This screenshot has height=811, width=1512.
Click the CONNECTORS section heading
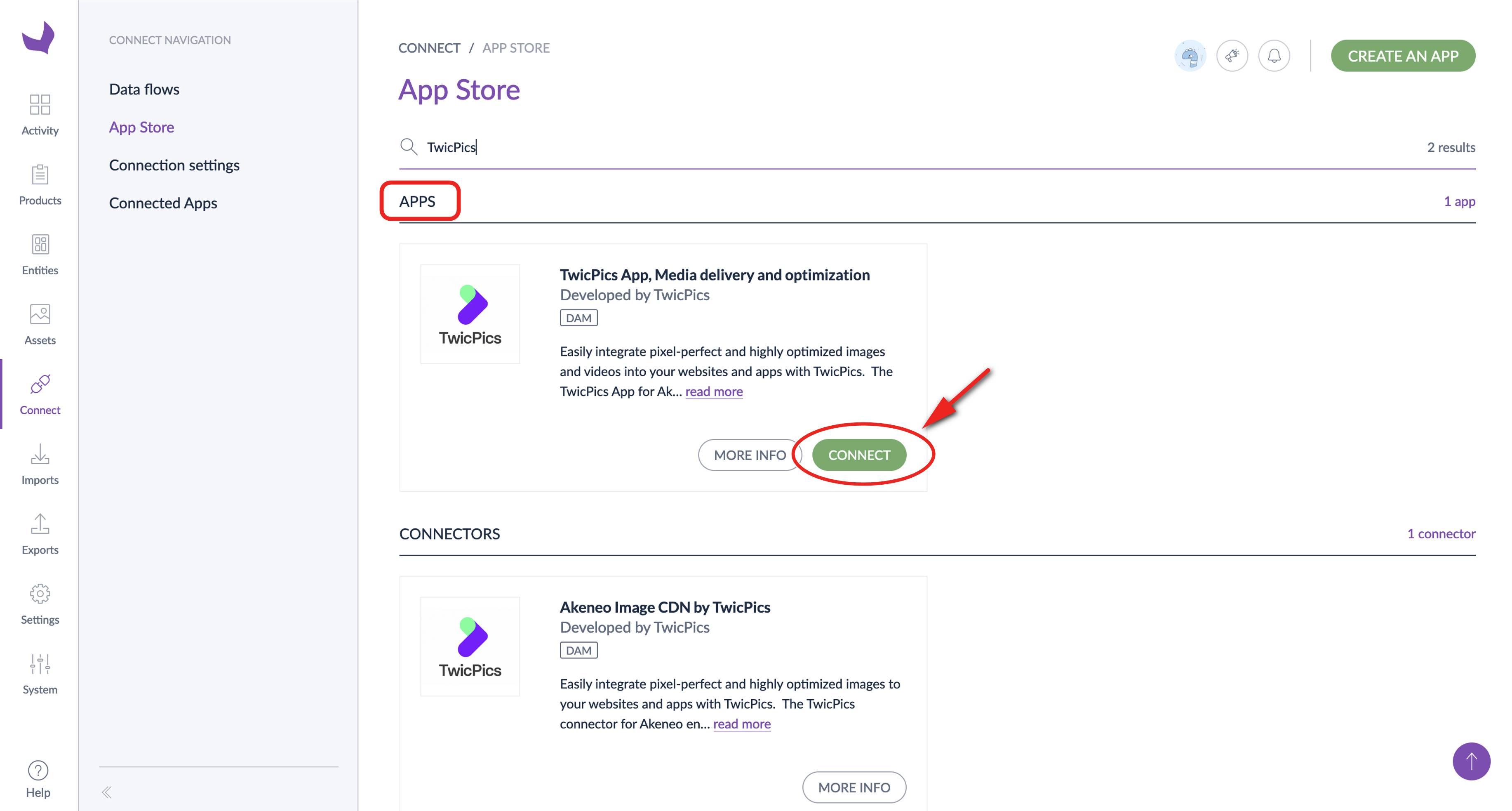[x=449, y=534]
